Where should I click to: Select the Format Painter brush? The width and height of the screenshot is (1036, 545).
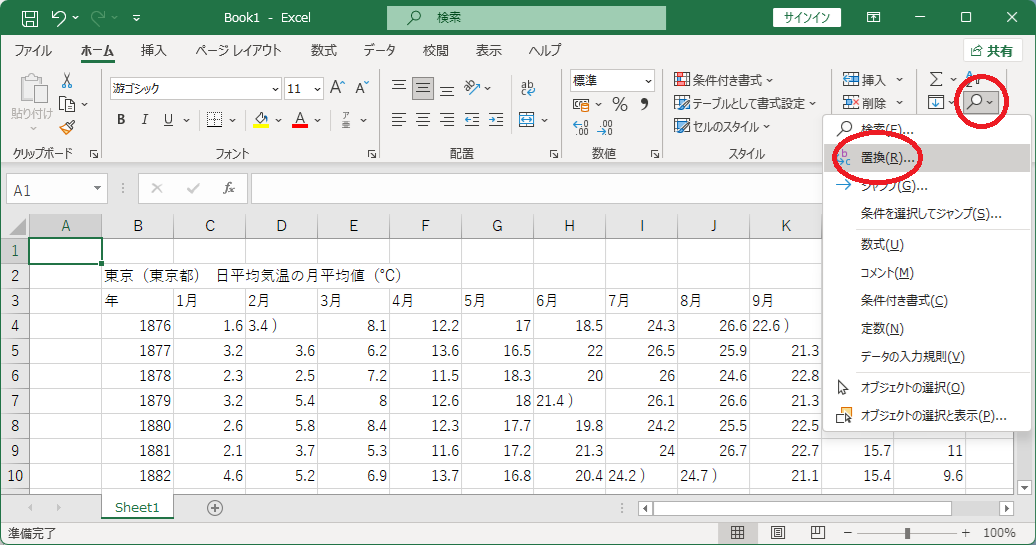[x=67, y=128]
